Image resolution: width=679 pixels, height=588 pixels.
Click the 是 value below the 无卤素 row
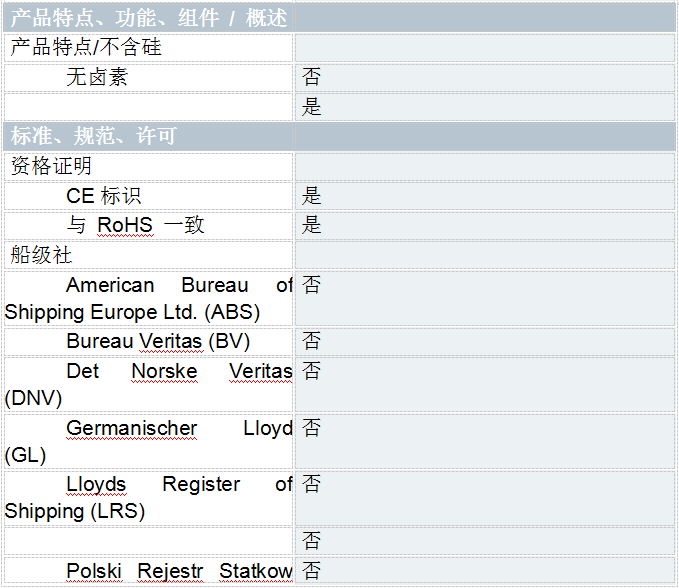point(311,107)
